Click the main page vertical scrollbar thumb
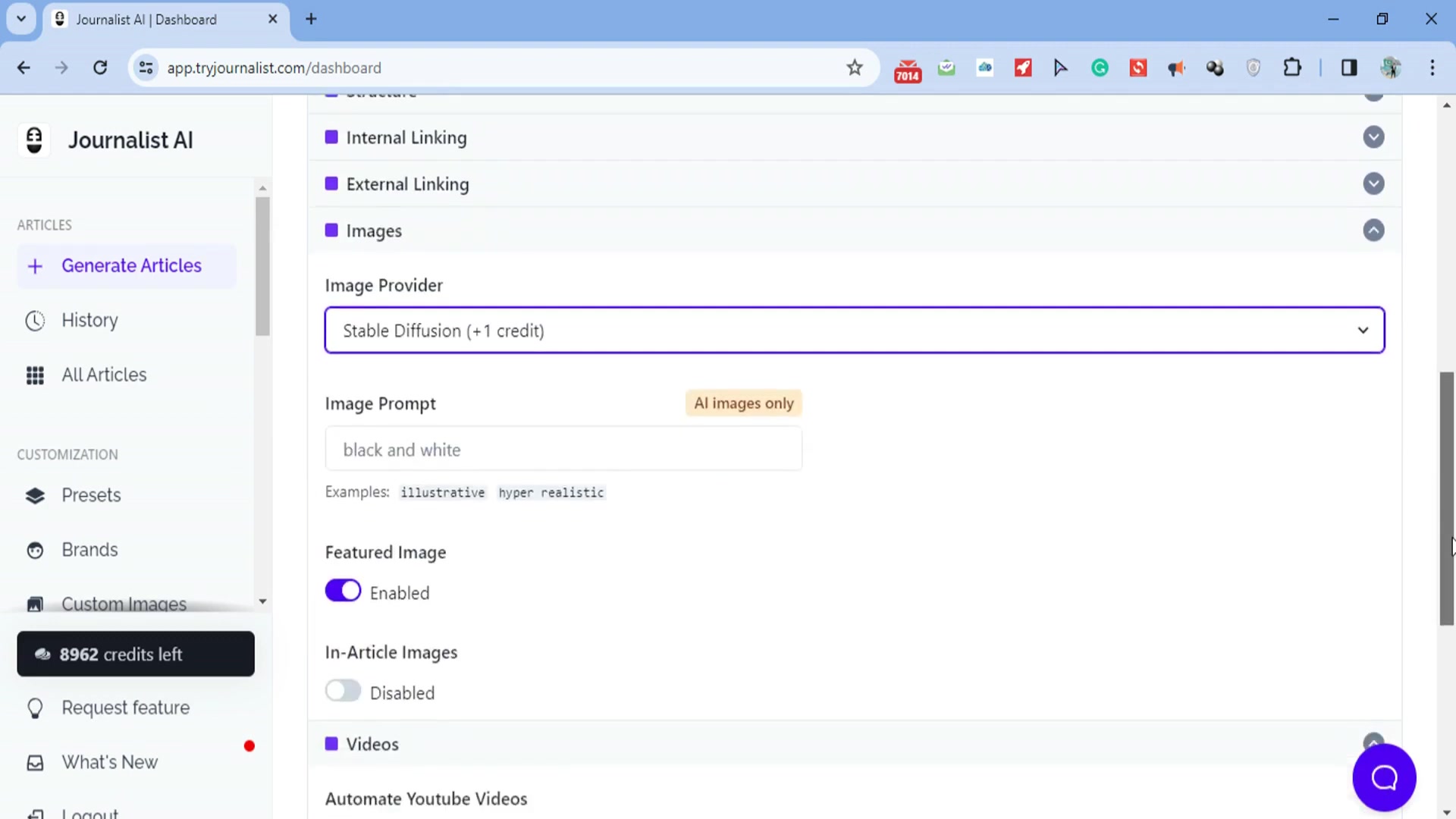The image size is (1456, 819). [x=1447, y=498]
